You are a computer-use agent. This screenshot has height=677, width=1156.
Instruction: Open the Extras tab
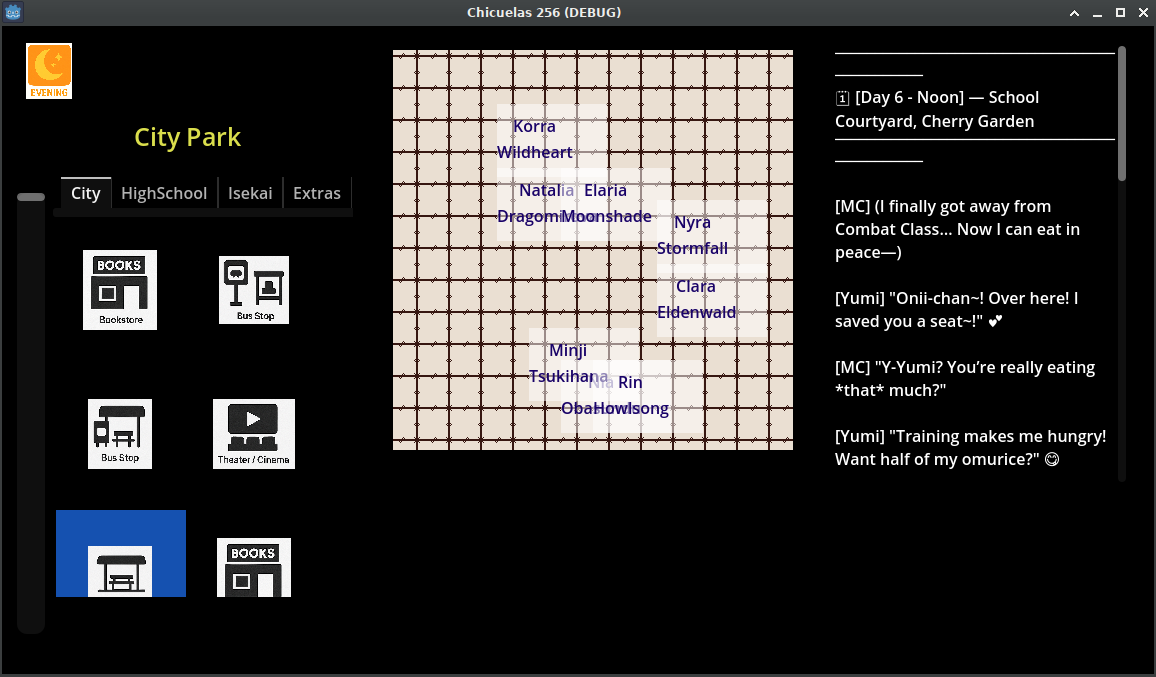pos(317,193)
